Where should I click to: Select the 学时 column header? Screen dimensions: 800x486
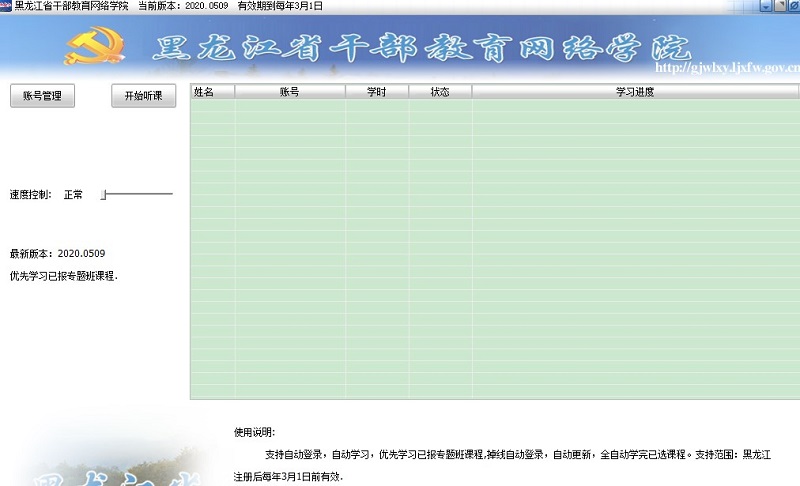tap(377, 92)
